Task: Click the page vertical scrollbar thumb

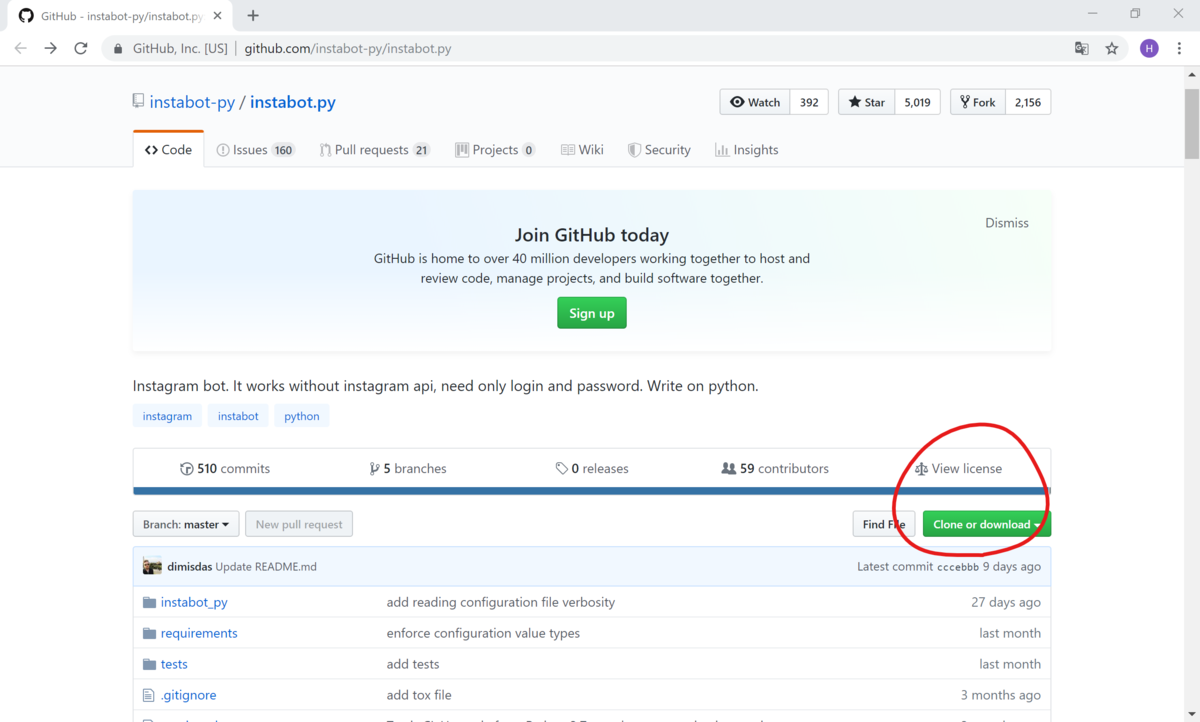Action: coord(1192,123)
